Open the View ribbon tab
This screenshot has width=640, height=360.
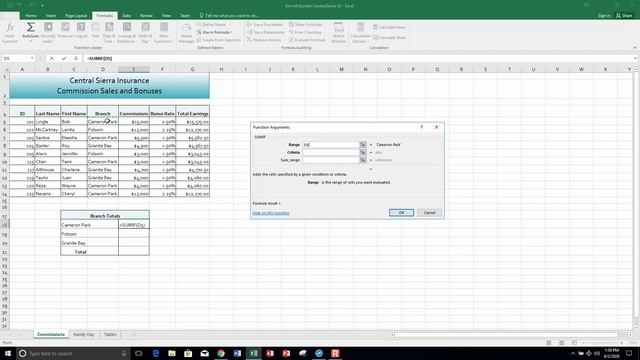coord(166,16)
